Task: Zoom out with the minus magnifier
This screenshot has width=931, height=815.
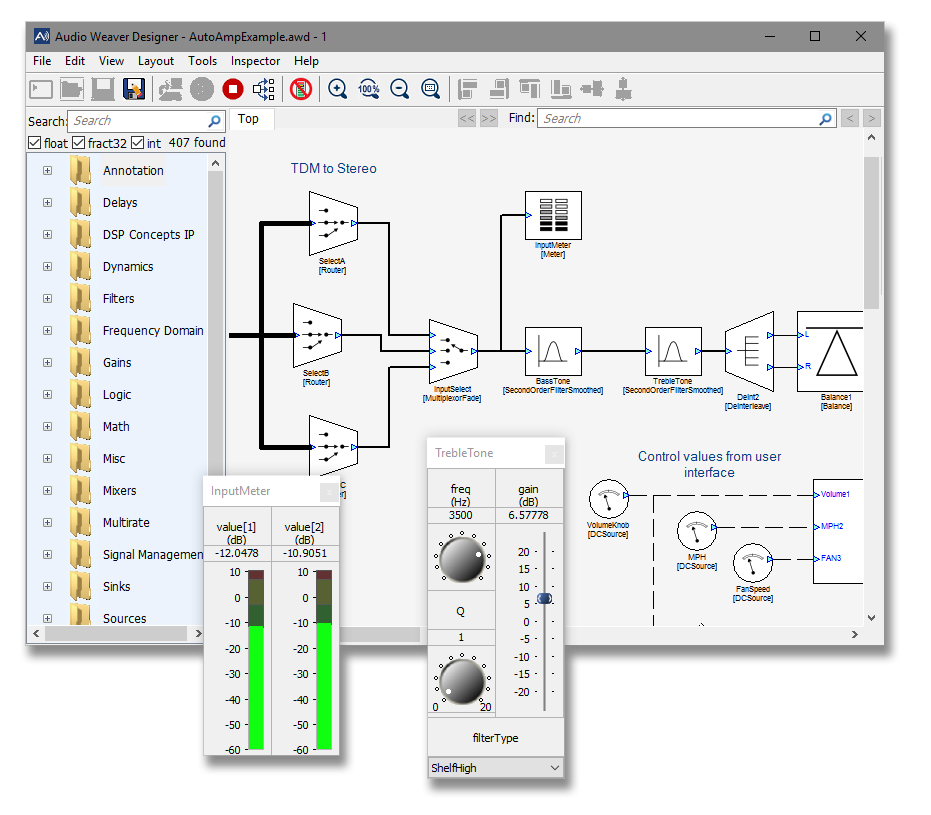Action: [400, 90]
